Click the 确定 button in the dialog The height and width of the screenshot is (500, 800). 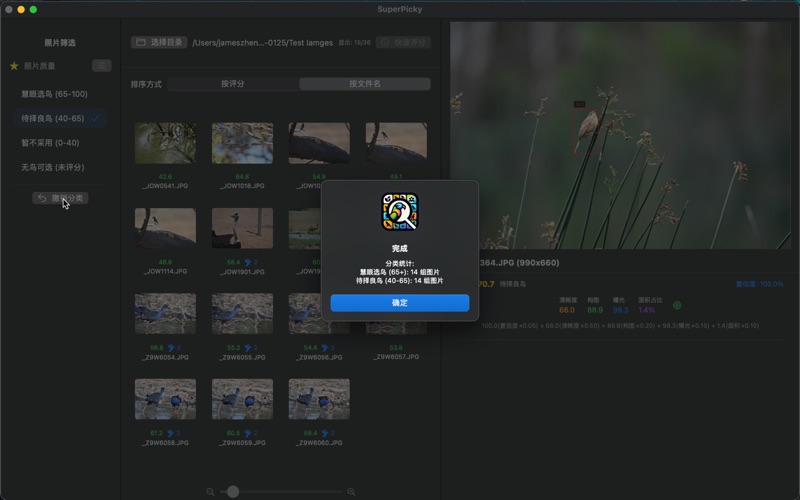click(399, 302)
